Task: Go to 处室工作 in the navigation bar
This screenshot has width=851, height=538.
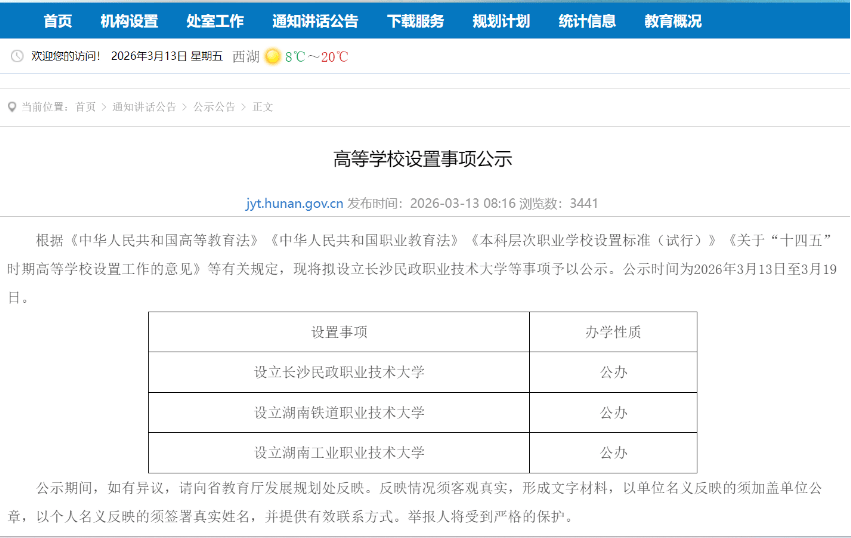Action: click(215, 21)
